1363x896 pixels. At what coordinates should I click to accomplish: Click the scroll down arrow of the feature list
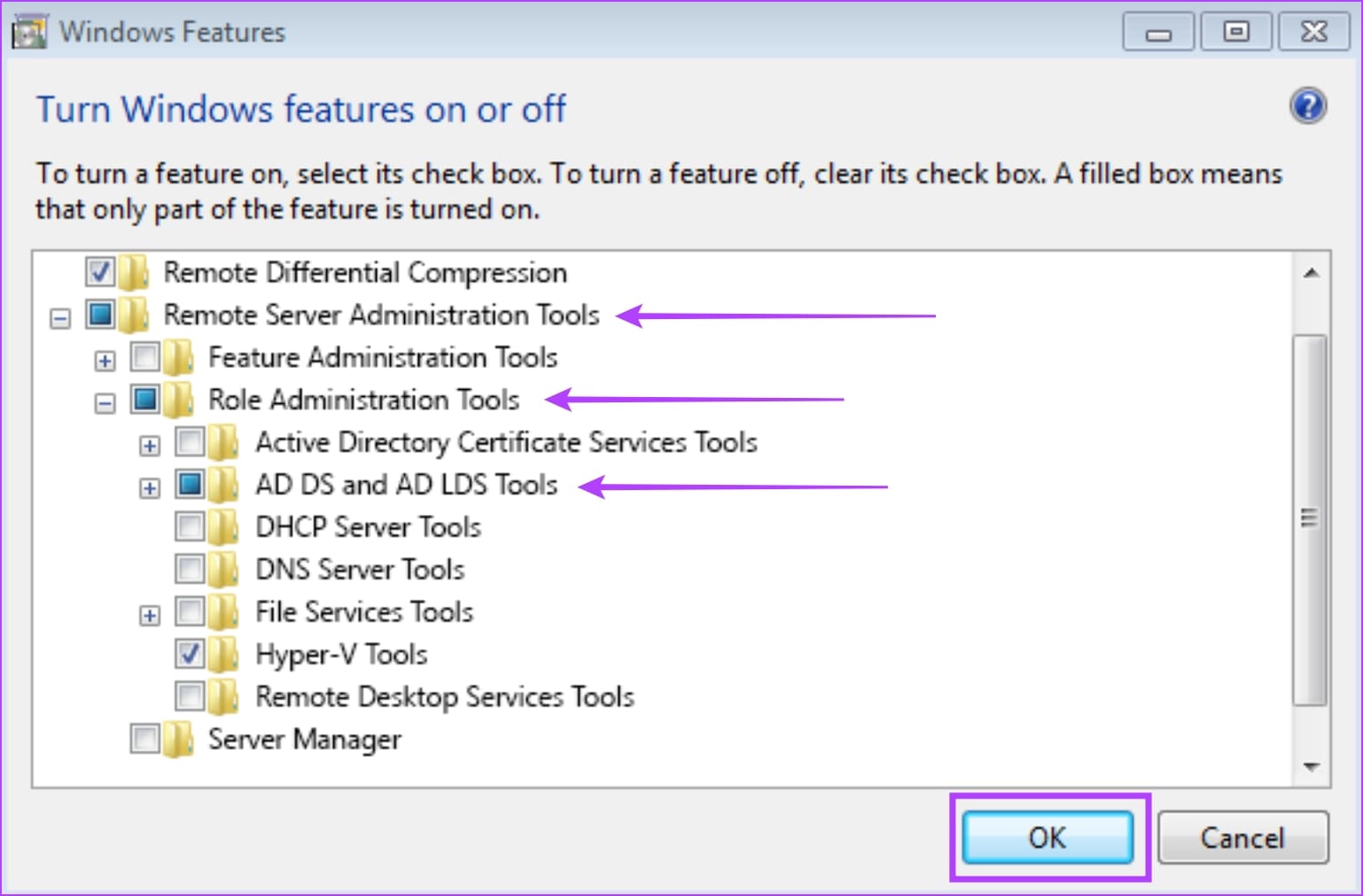(1312, 767)
